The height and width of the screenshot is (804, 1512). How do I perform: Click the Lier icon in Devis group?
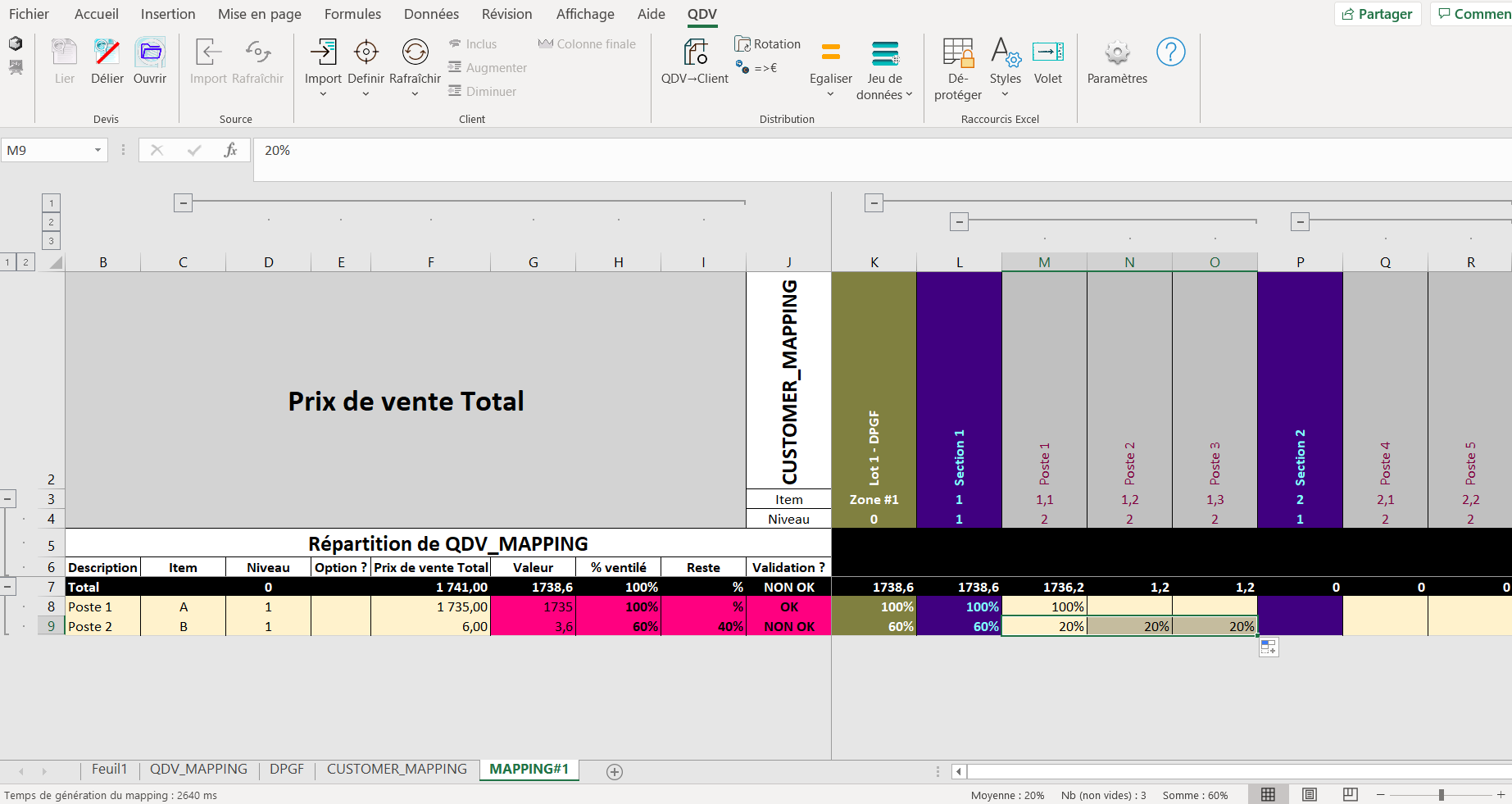(x=64, y=52)
